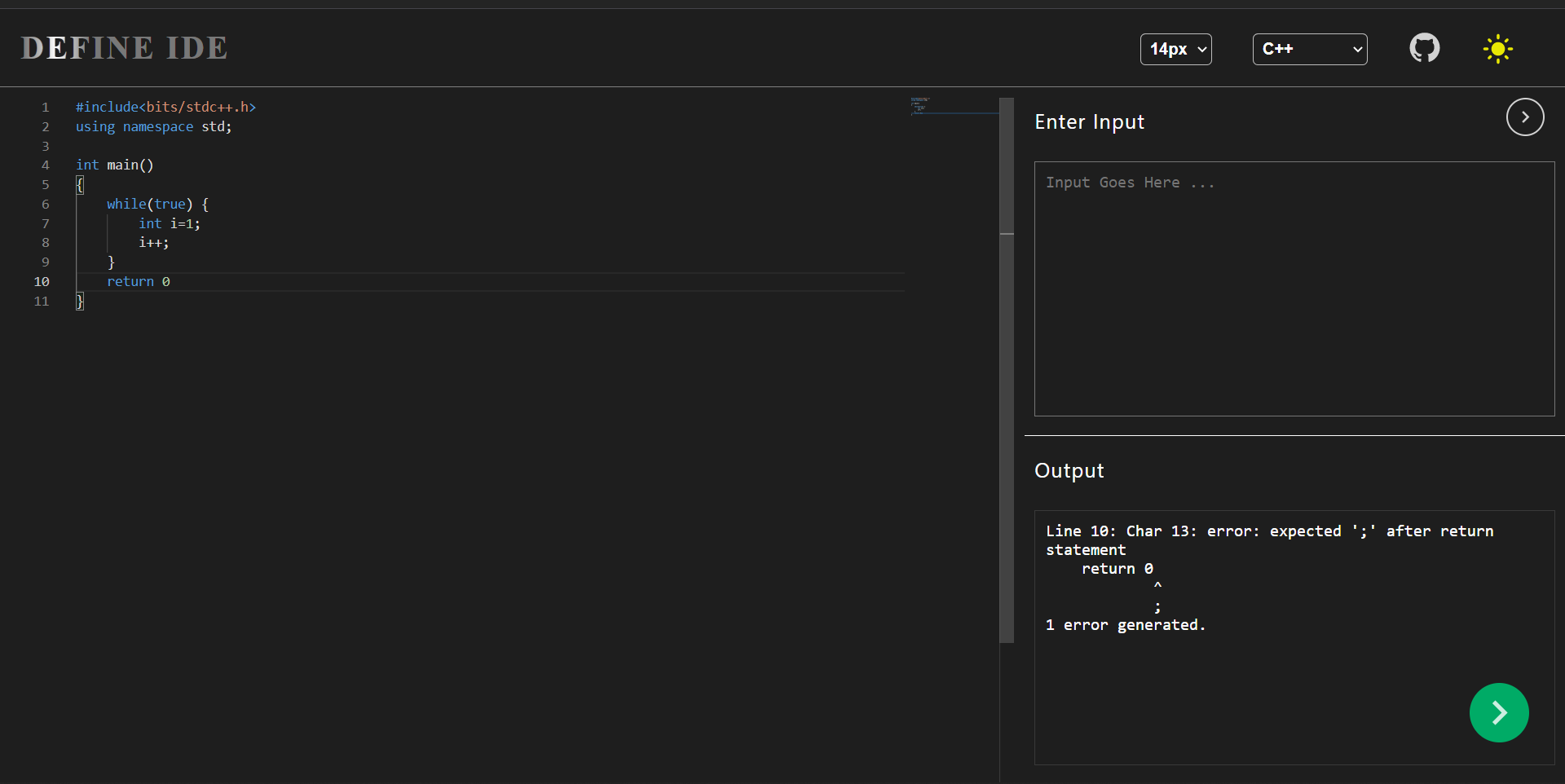The width and height of the screenshot is (1565, 784).
Task: Click line number 6 in the gutter
Action: [46, 204]
